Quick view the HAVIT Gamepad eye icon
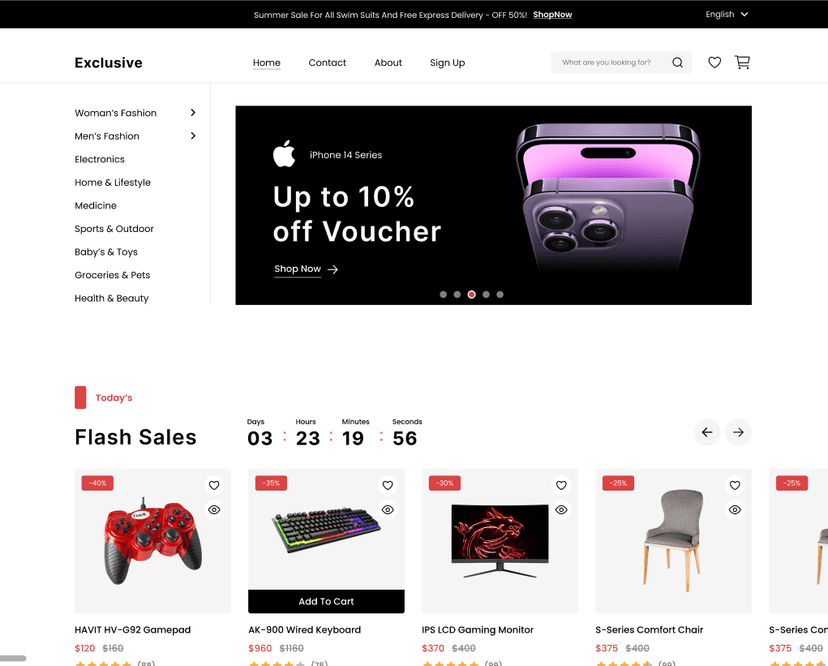 tap(214, 510)
